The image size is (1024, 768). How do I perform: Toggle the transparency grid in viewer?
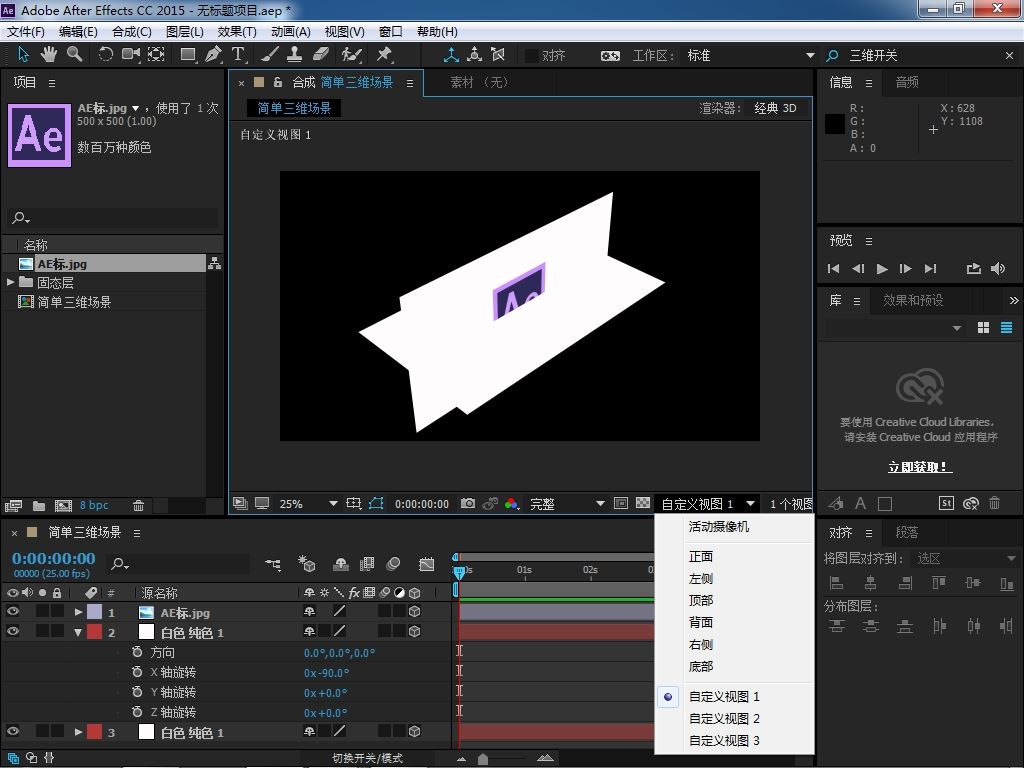point(643,504)
